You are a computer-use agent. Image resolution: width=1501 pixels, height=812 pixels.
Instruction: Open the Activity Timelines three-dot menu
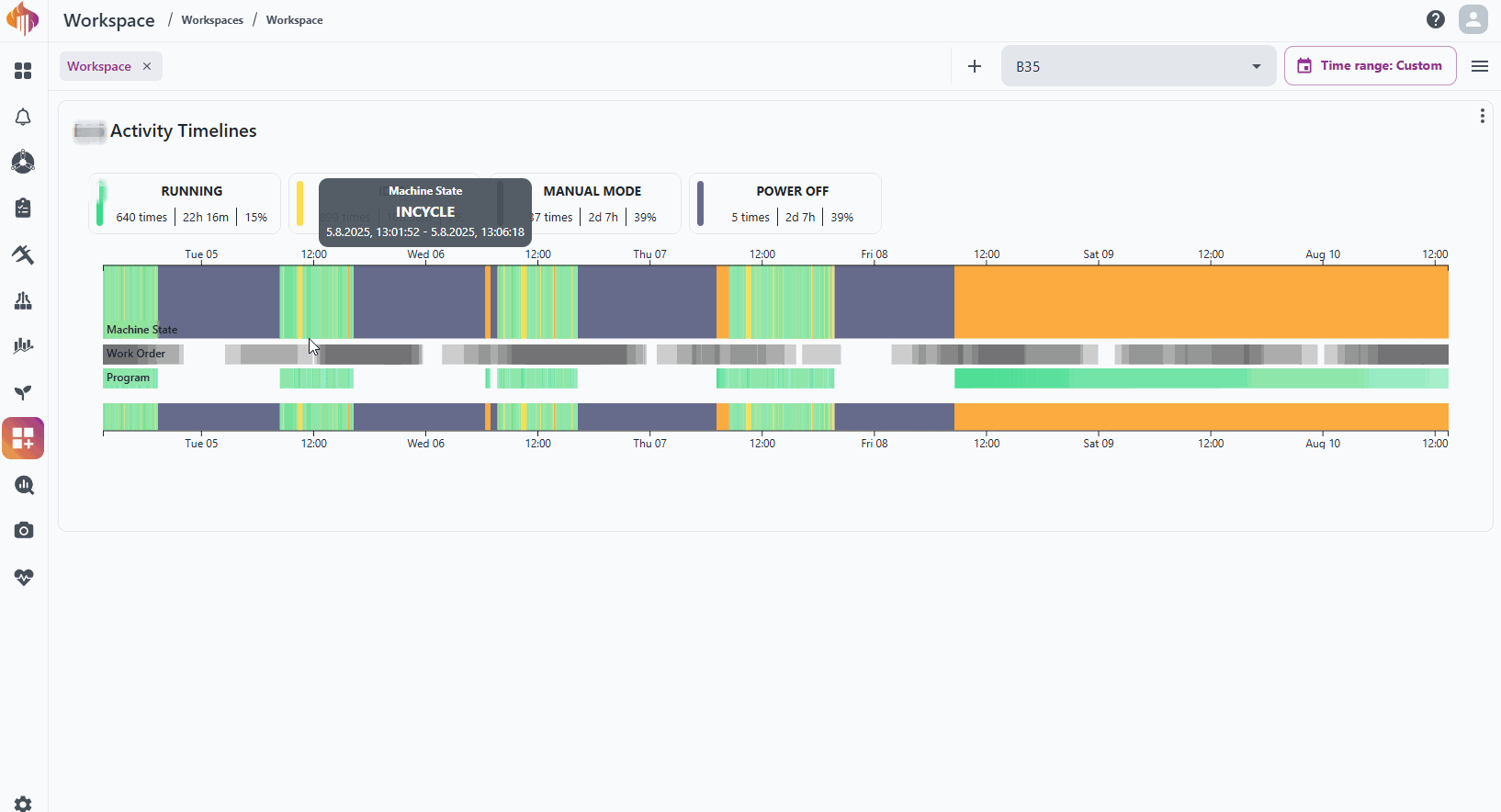point(1482,116)
